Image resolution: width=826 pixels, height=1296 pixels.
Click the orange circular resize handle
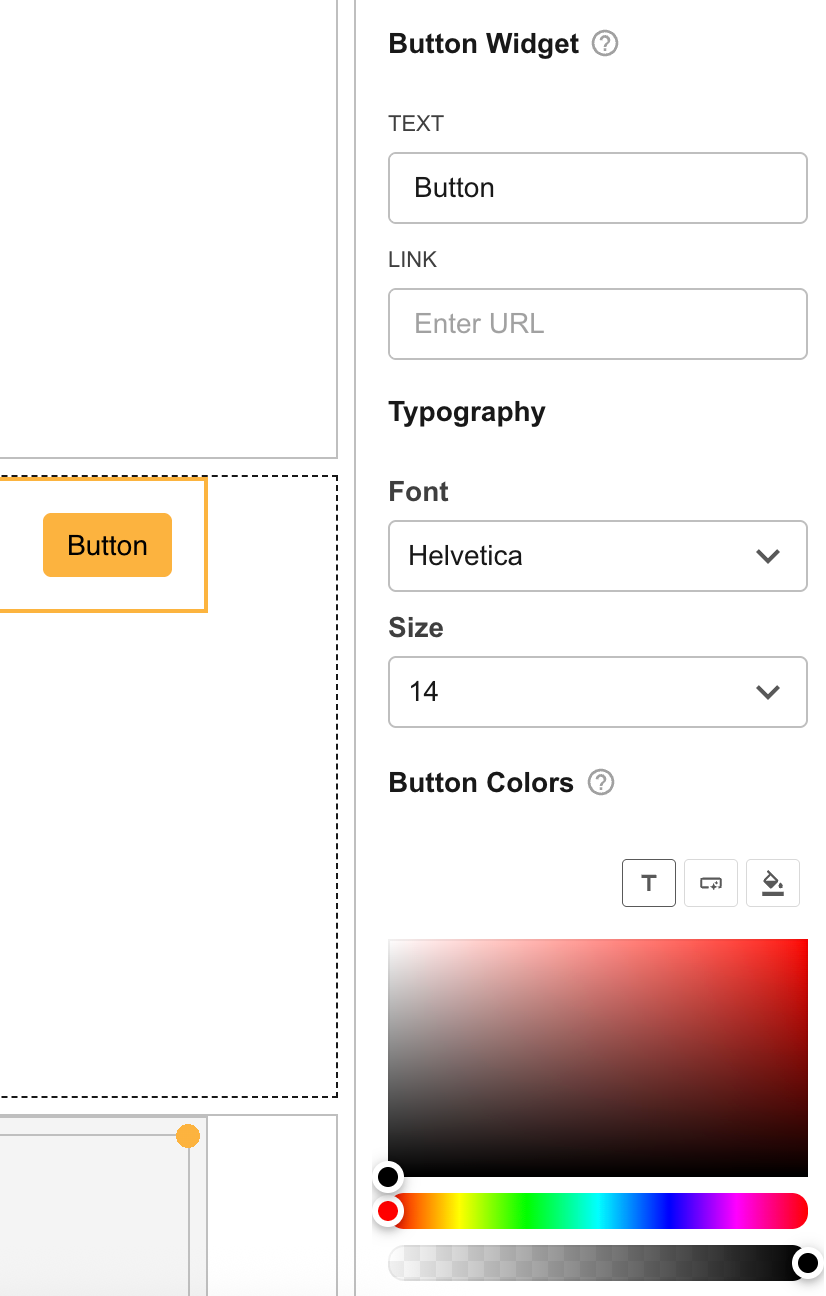tap(188, 1136)
